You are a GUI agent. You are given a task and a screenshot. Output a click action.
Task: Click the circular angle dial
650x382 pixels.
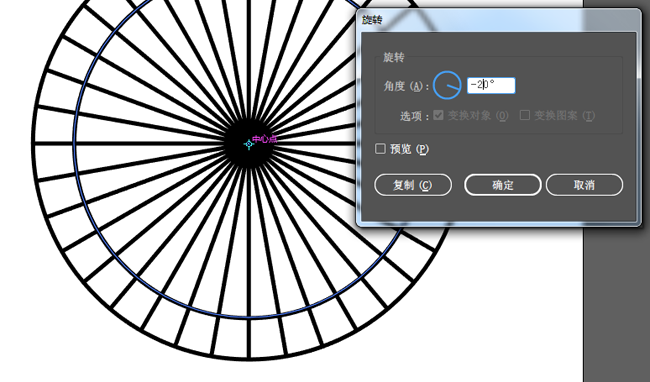click(x=447, y=85)
